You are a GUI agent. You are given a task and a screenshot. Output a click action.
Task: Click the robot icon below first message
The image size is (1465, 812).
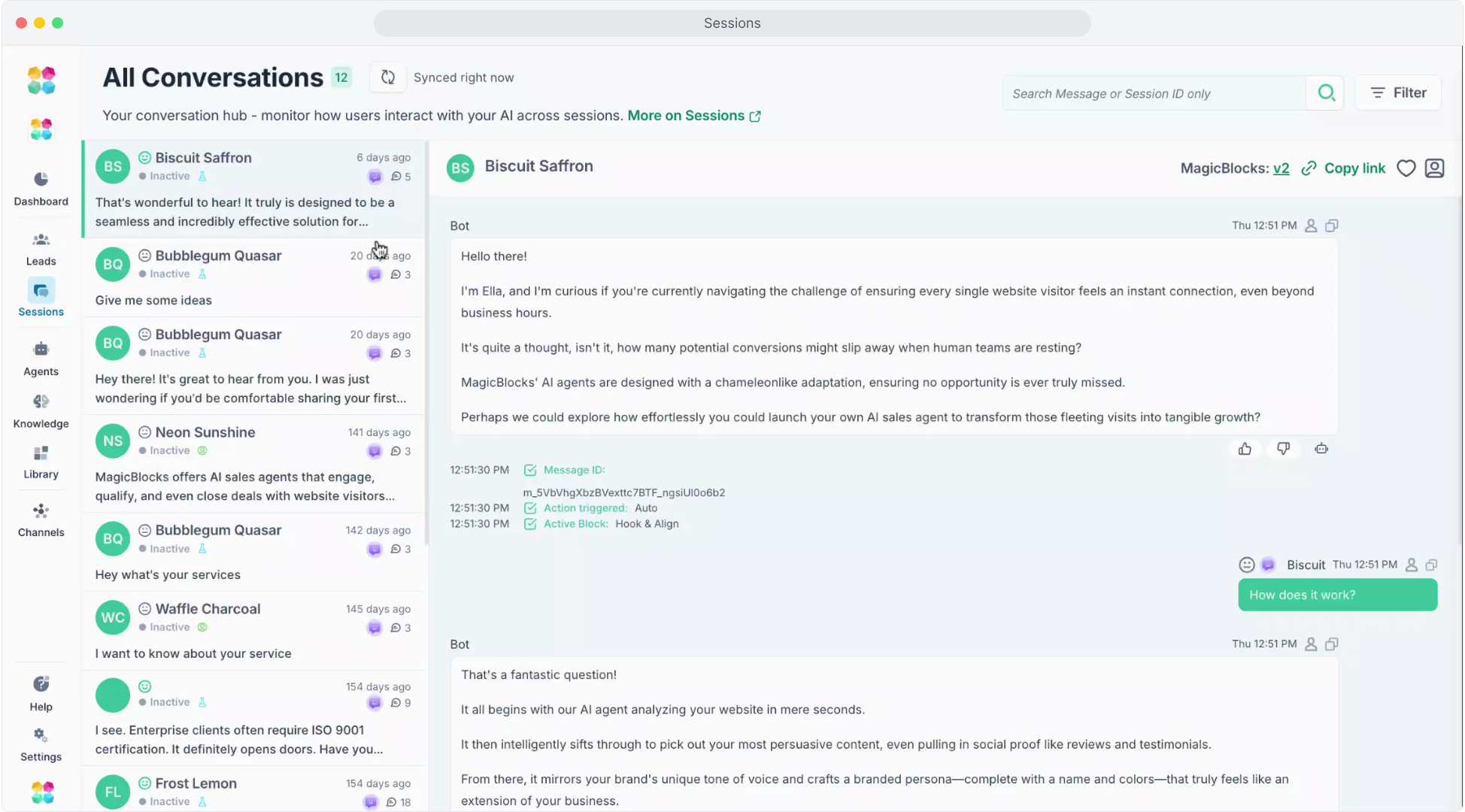pos(1321,449)
